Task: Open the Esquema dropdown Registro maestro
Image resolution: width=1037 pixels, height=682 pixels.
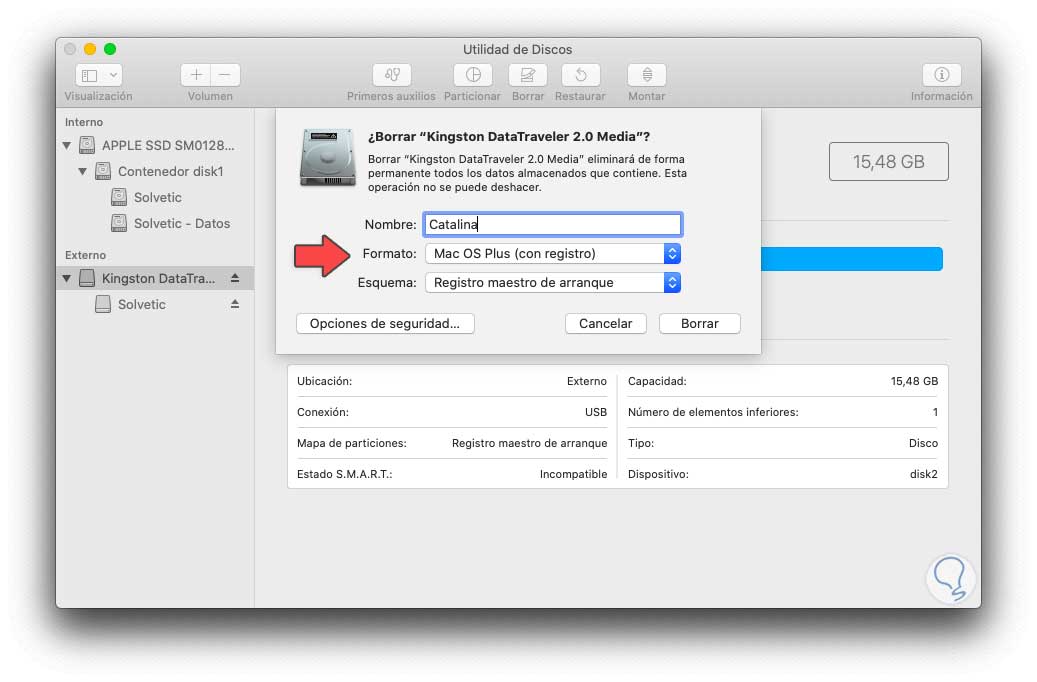Action: pyautogui.click(x=553, y=283)
